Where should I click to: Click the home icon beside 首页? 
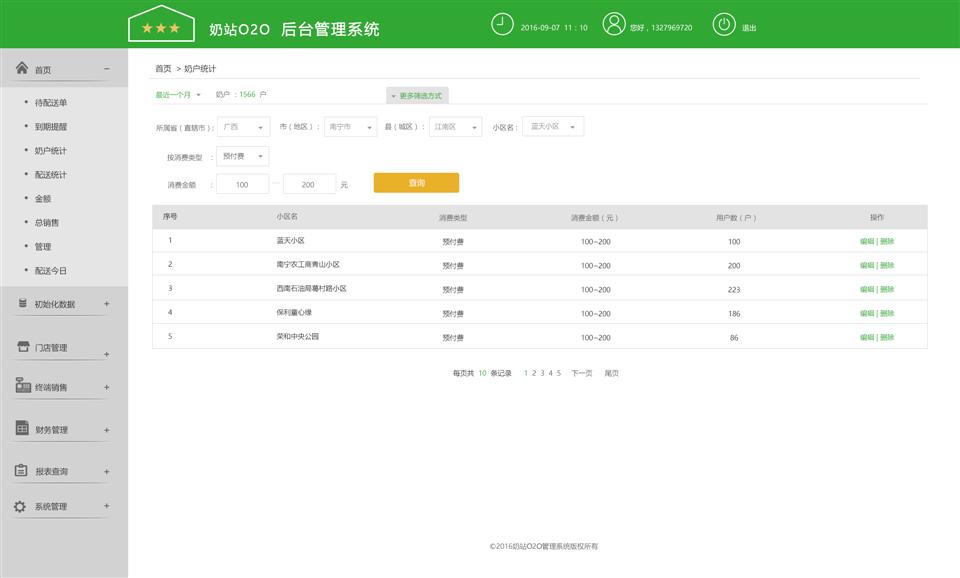(x=21, y=68)
